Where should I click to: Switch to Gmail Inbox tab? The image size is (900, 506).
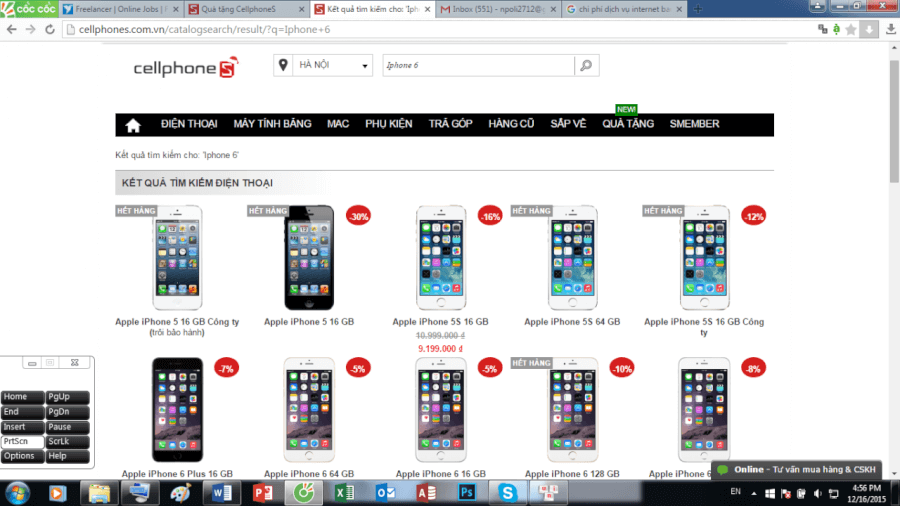pos(498,9)
